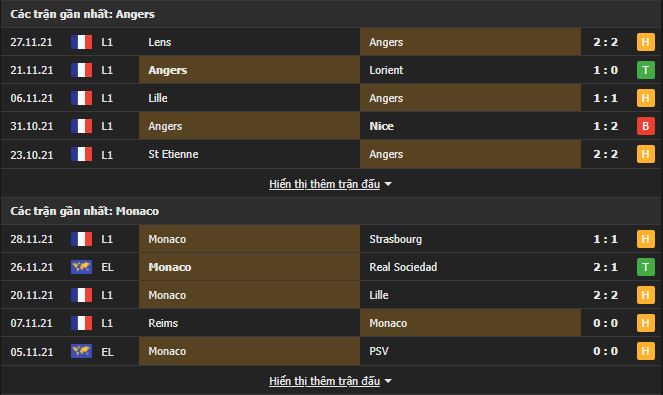Expand more Angers matches via Hiển thị thêm trận đấu
The height and width of the screenshot is (395, 663).
coord(324,184)
